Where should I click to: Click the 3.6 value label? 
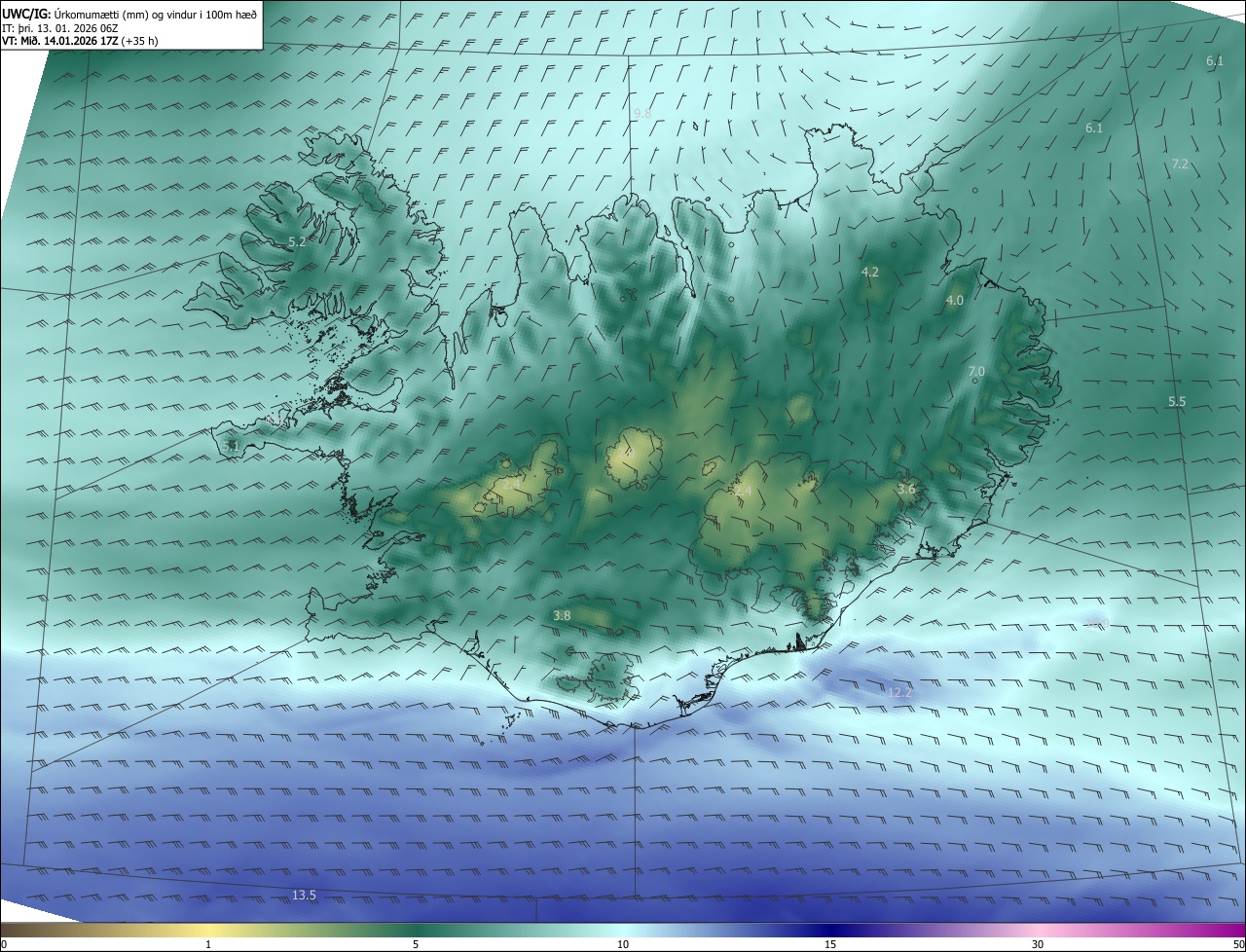(906, 489)
